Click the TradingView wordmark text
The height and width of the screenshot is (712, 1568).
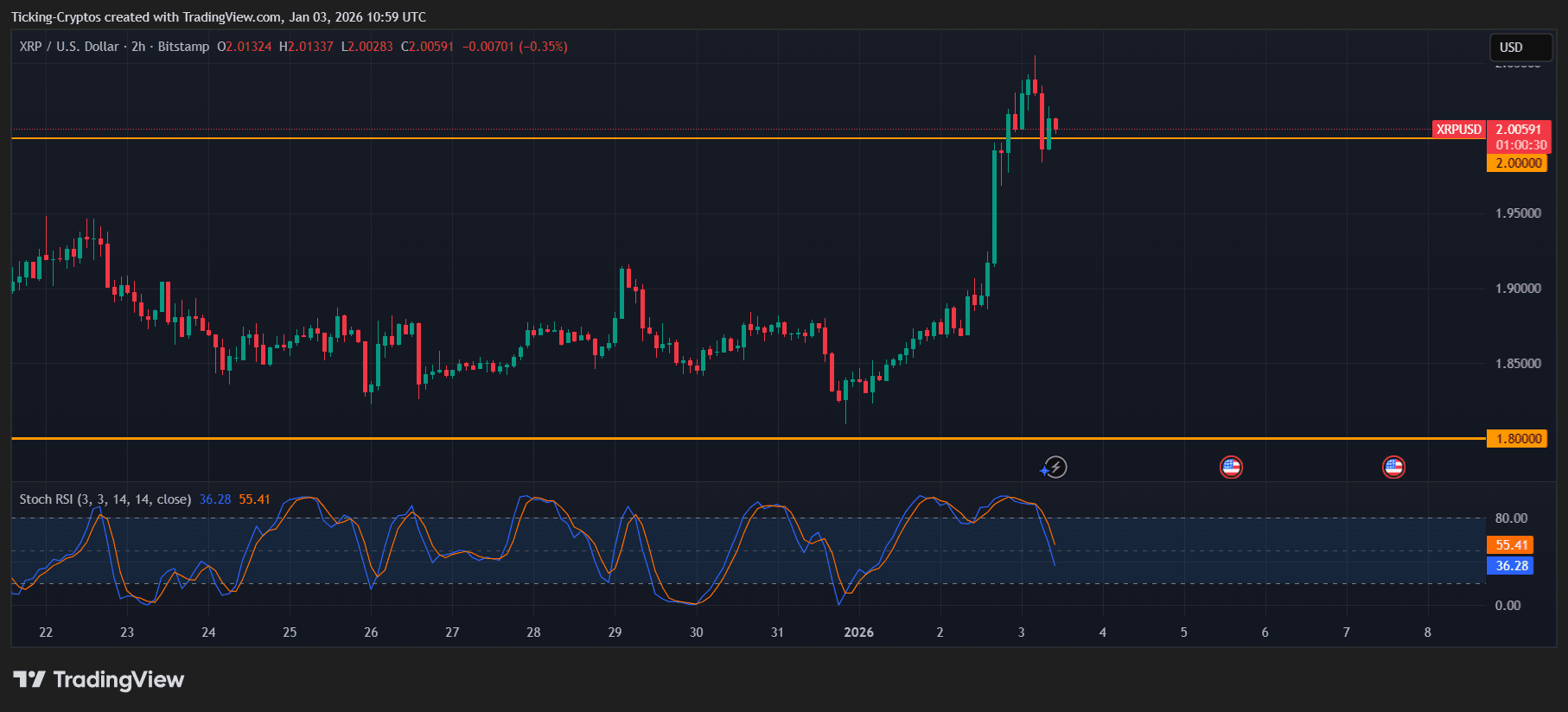tap(118, 680)
